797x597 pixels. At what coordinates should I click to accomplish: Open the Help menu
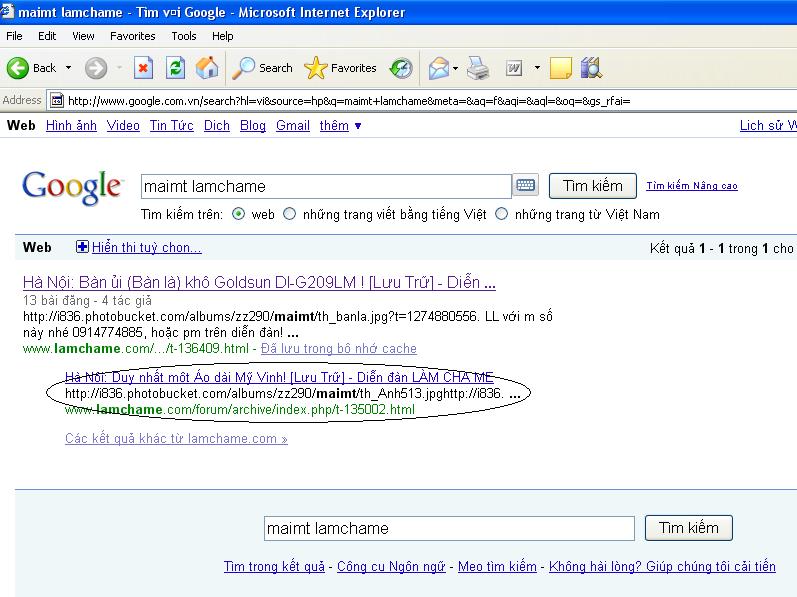tap(223, 36)
